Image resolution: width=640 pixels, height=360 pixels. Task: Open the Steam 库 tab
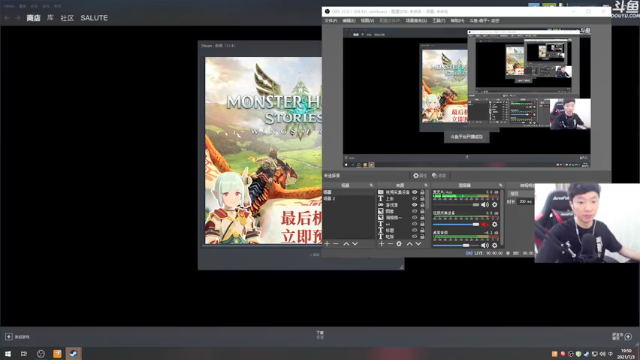click(50, 18)
